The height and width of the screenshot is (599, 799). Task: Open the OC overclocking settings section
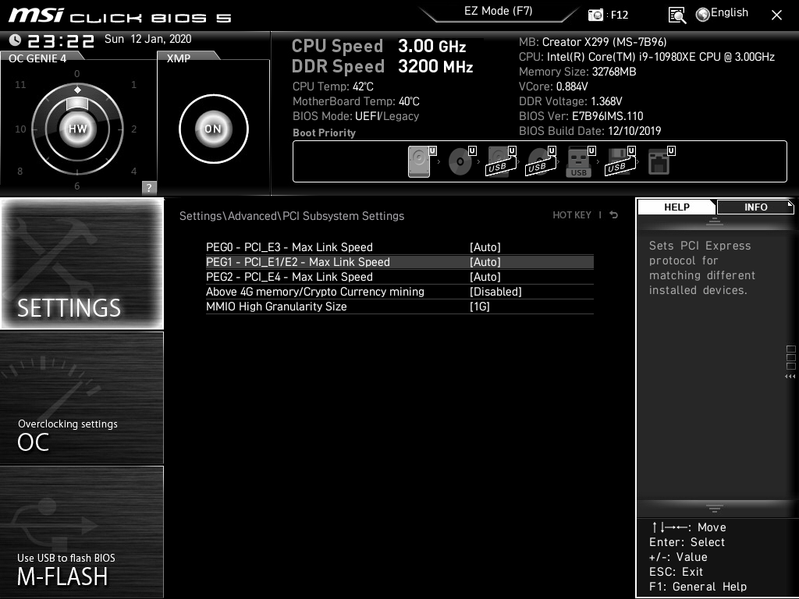(x=82, y=398)
